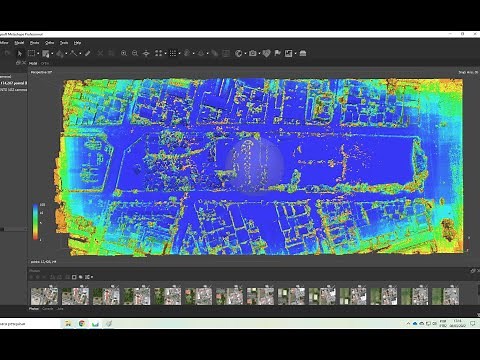Viewport: 480px width, 360px height.
Task: Switch to the Model view tab
Action: click(x=33, y=63)
